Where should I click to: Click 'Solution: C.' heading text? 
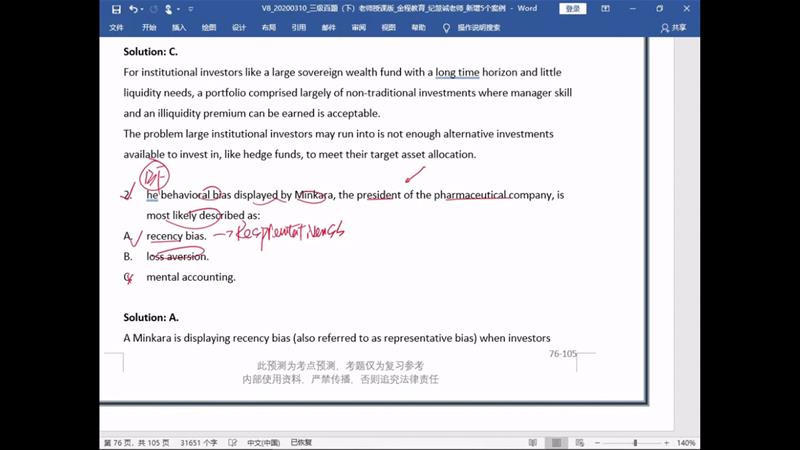click(x=151, y=52)
